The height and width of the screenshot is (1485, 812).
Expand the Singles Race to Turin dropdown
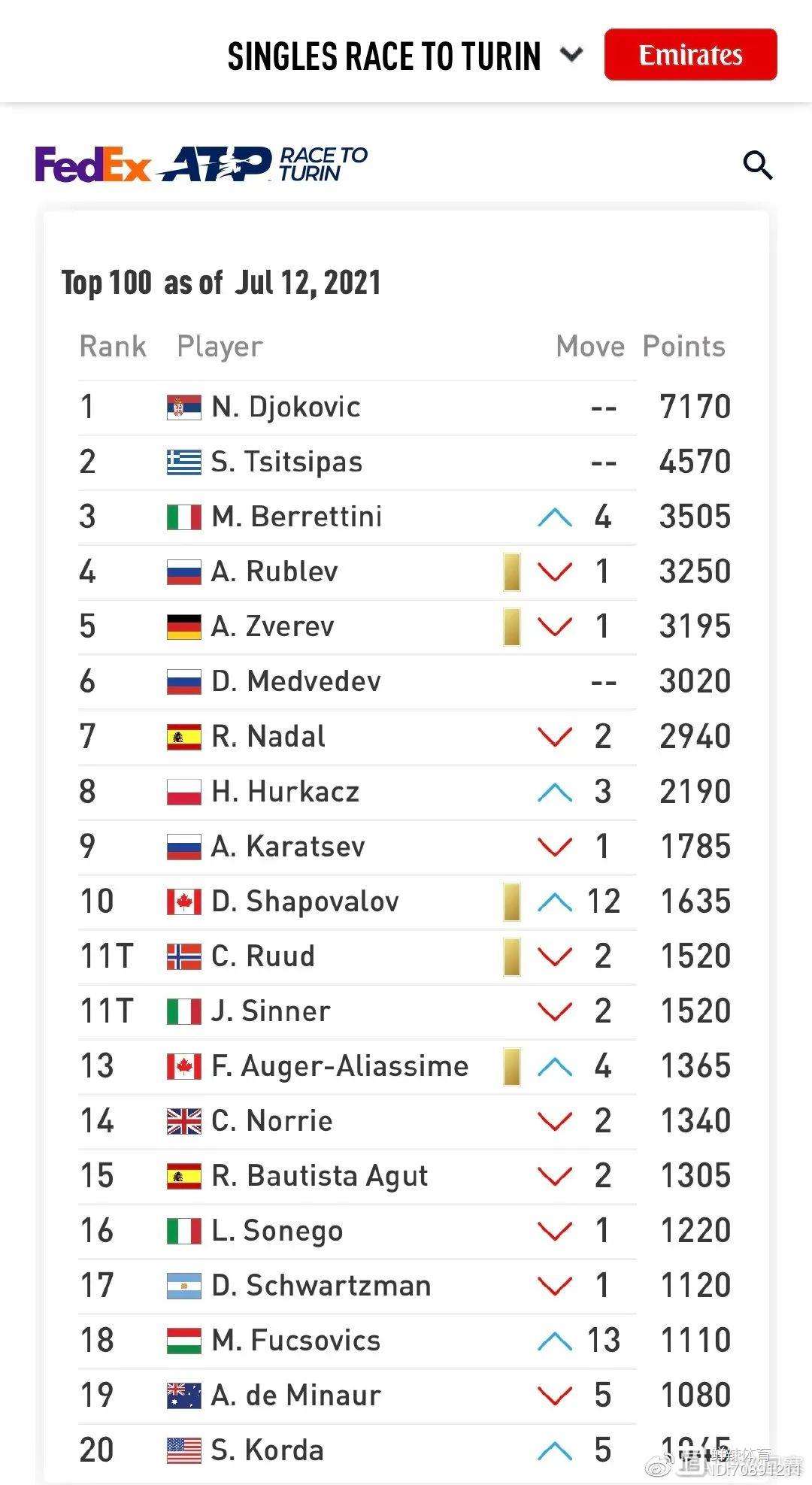tap(571, 55)
